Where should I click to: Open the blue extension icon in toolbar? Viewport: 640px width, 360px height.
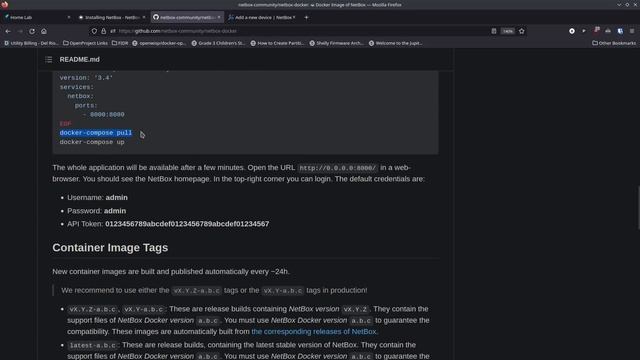click(620, 31)
